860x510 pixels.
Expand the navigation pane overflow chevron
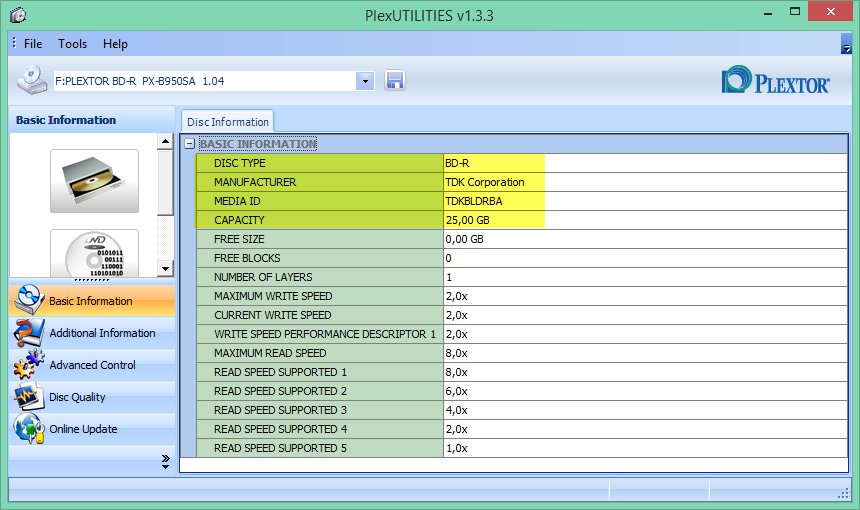[x=166, y=462]
